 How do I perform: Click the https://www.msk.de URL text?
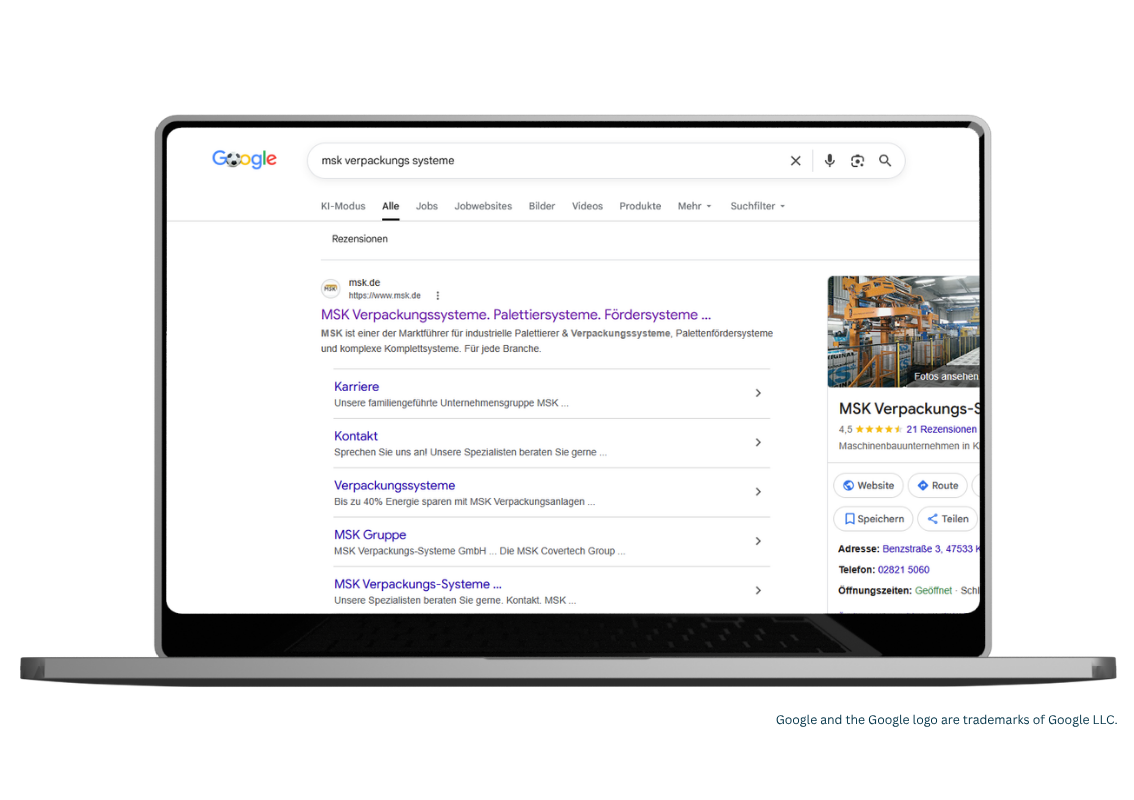click(384, 295)
